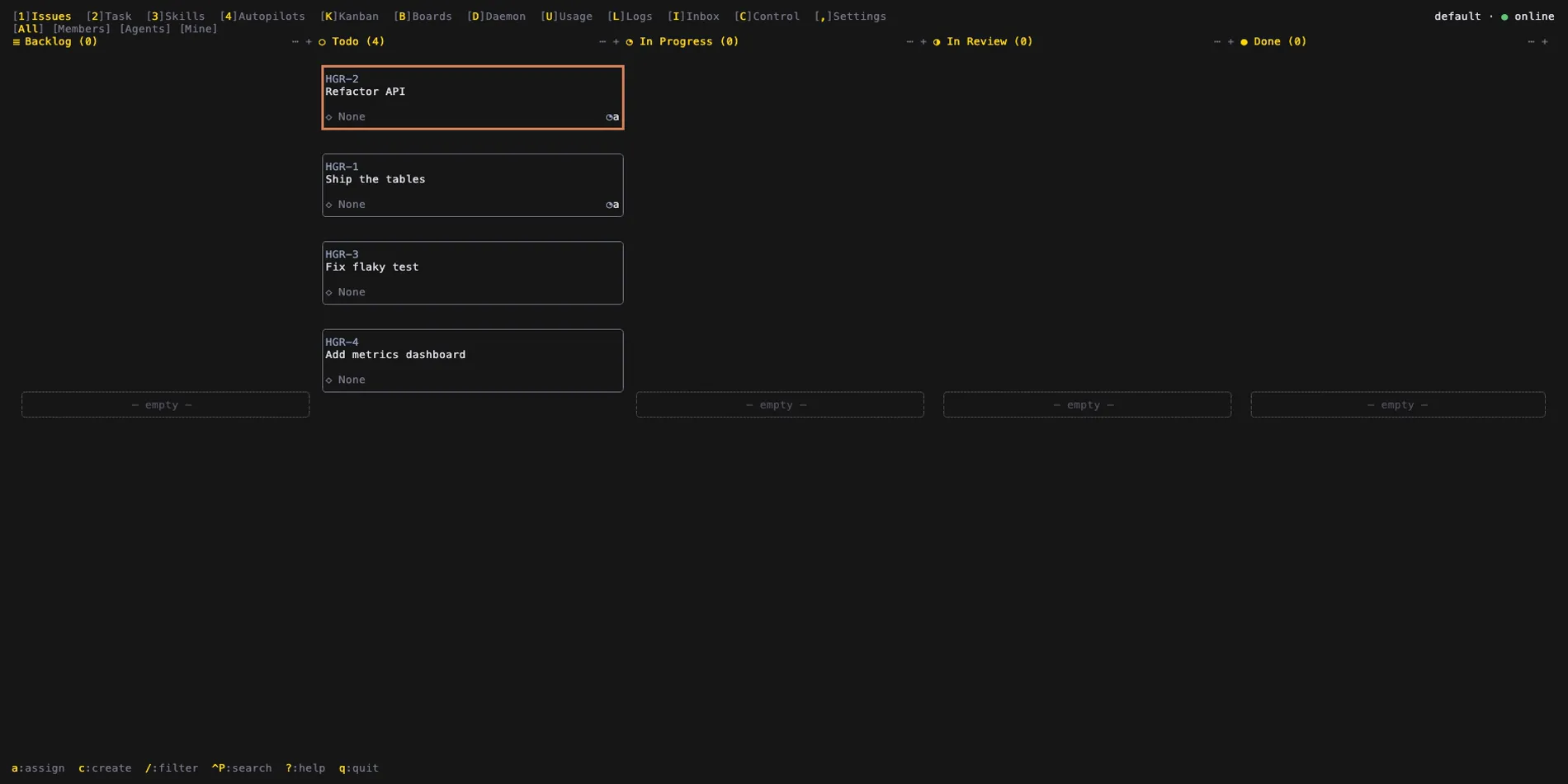Open the Done column options menu
The width and height of the screenshot is (1568, 784).
1532,42
